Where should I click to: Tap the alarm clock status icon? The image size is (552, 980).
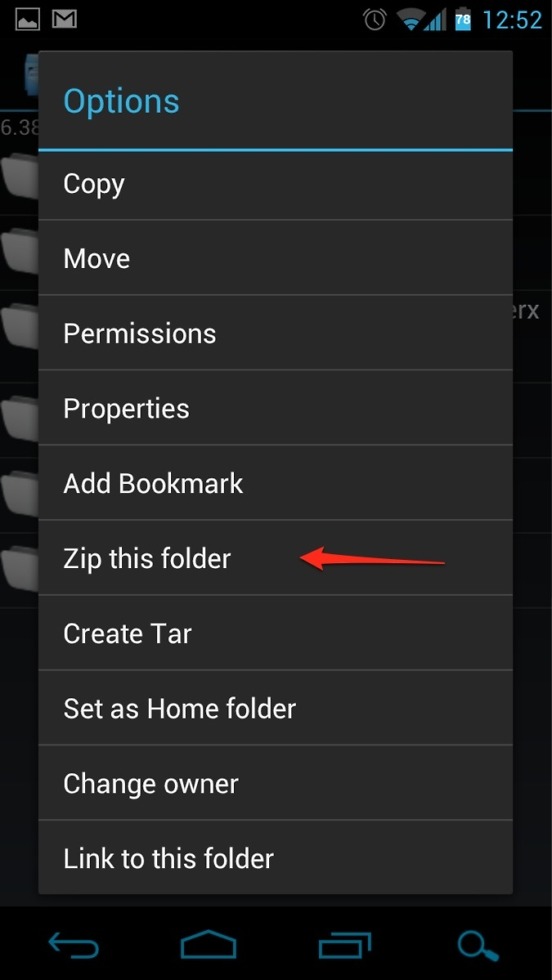(x=374, y=20)
